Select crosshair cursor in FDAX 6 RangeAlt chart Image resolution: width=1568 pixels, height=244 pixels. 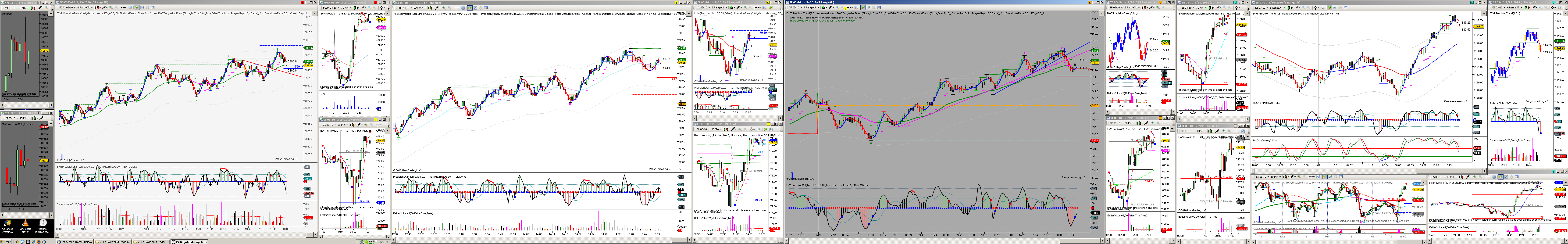(124, 7)
